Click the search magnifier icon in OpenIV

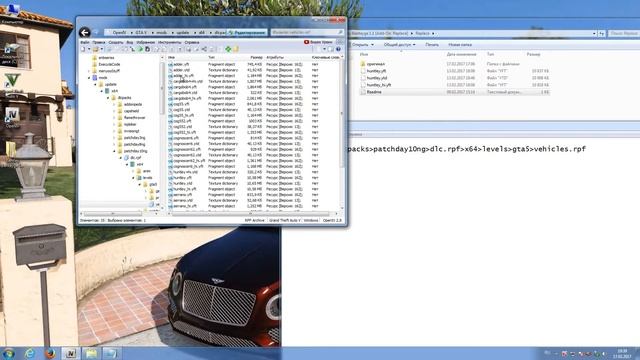(340, 32)
